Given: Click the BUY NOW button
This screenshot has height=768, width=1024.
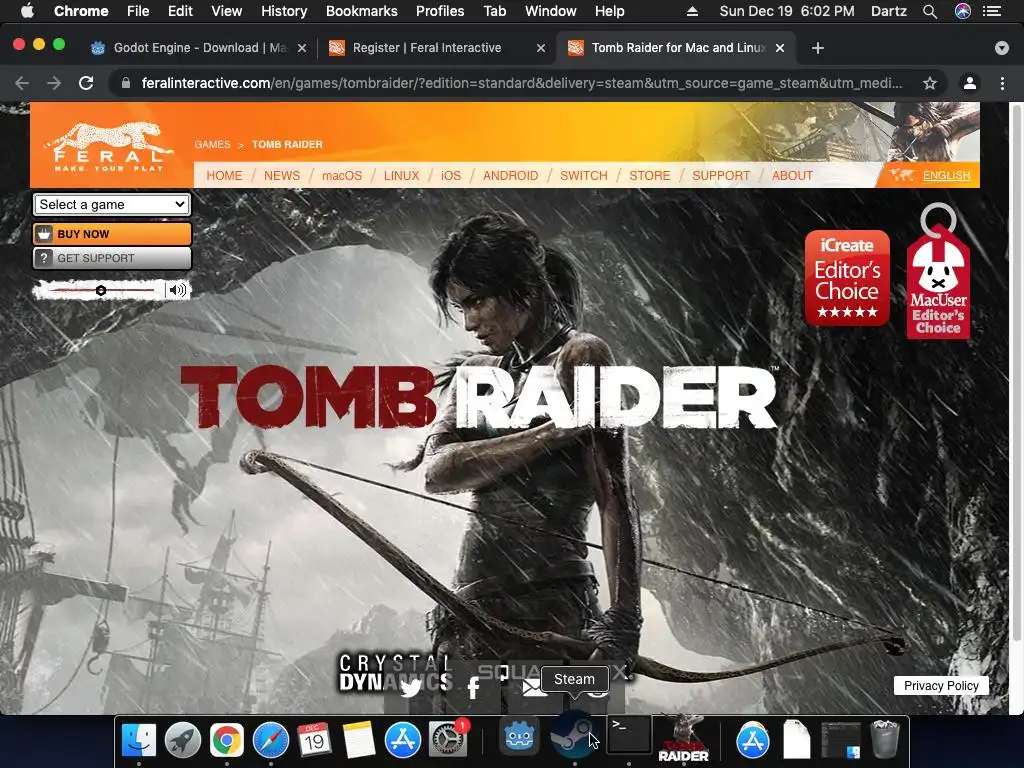Looking at the screenshot, I should click(x=112, y=234).
